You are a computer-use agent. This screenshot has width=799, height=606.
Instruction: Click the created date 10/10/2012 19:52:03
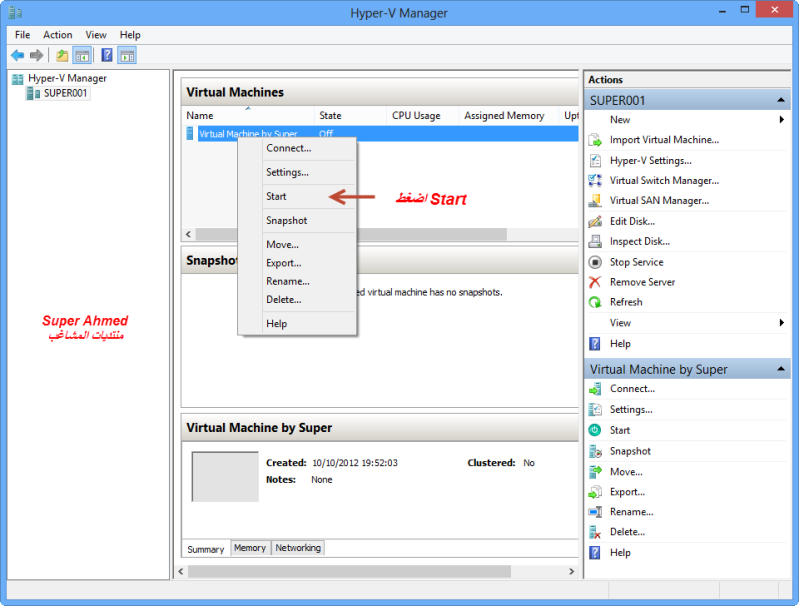pos(355,463)
